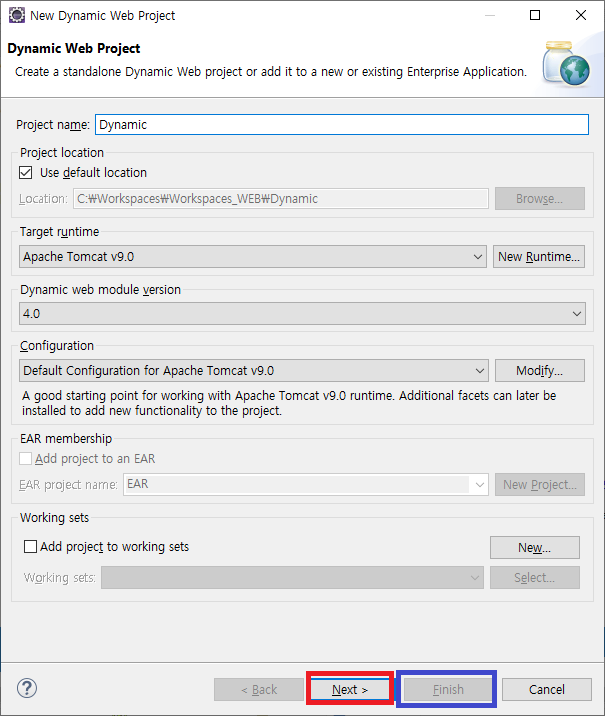The width and height of the screenshot is (605, 716).
Task: Click the Location path field
Action: tap(281, 199)
